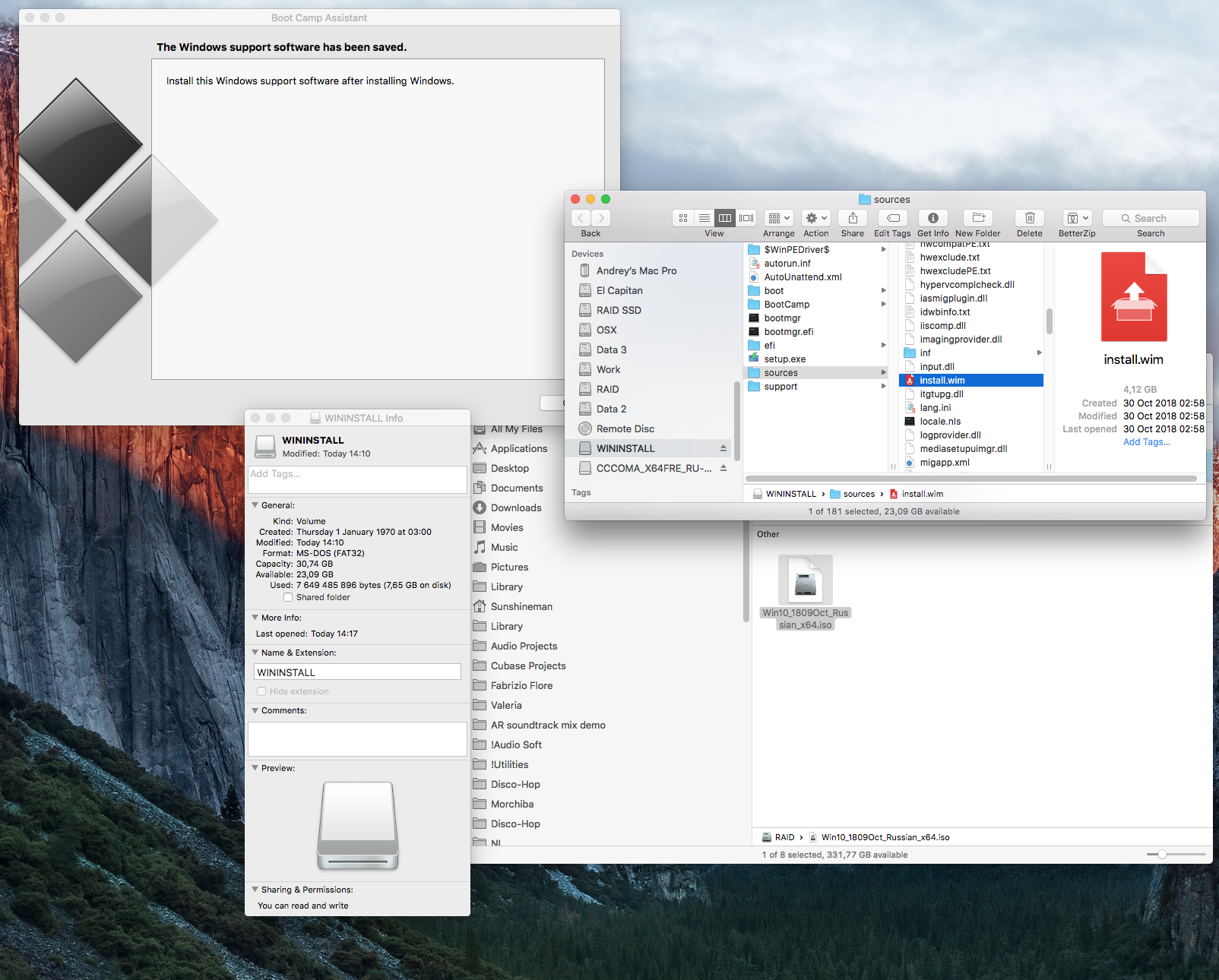Image resolution: width=1219 pixels, height=980 pixels.
Task: Toggle the Hide extension checkbox
Action: (261, 691)
